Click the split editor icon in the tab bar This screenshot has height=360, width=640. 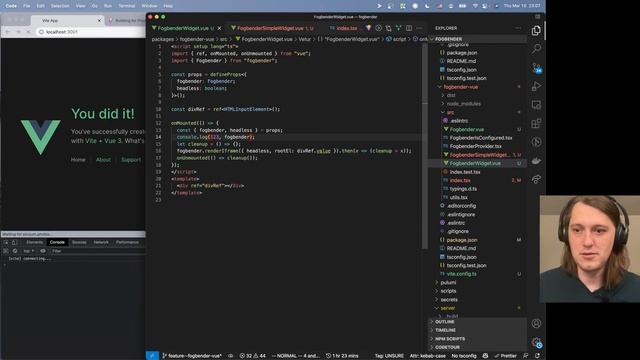coord(409,28)
